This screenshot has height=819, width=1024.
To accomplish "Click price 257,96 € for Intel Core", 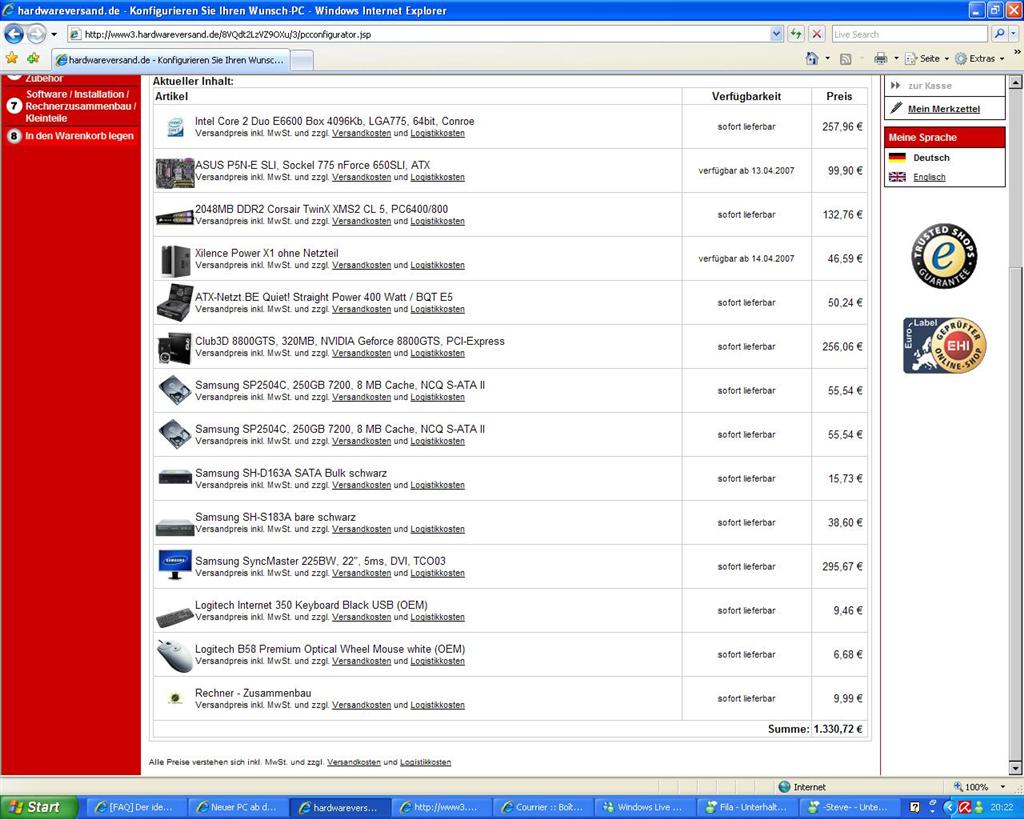I will 842,127.
